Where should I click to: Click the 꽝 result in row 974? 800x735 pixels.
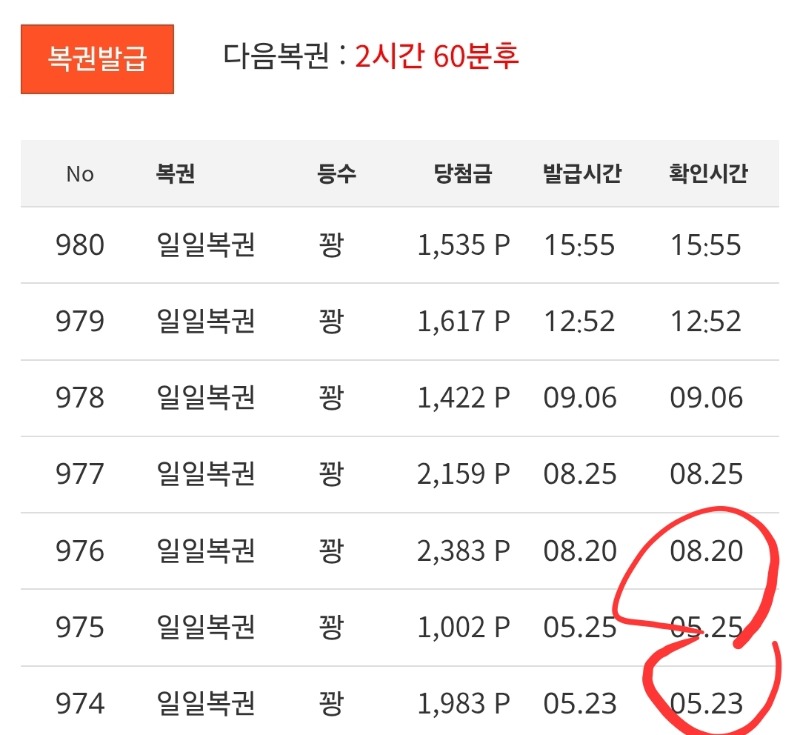point(331,704)
